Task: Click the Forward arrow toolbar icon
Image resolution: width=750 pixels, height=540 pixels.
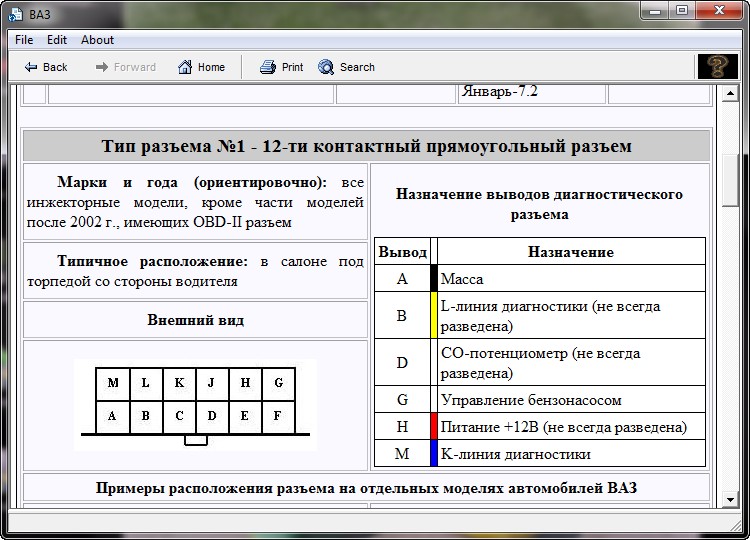Action: click(x=102, y=67)
